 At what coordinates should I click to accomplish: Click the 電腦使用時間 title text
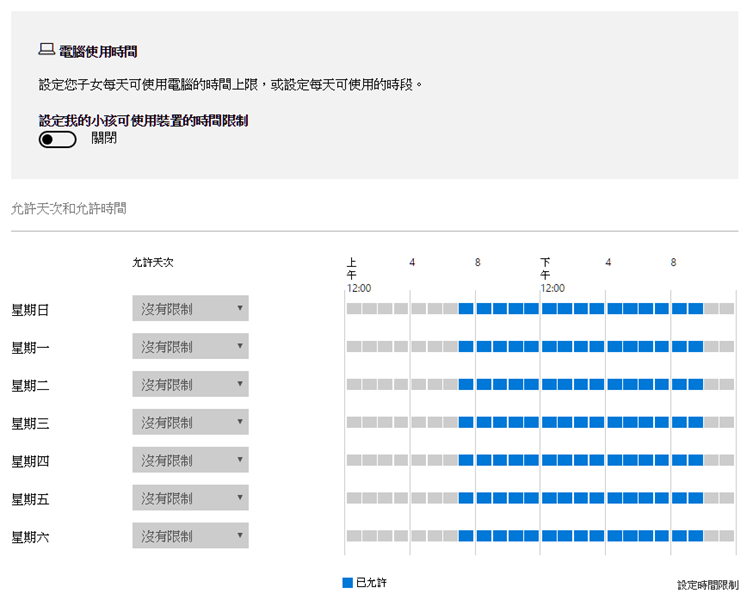click(98, 50)
